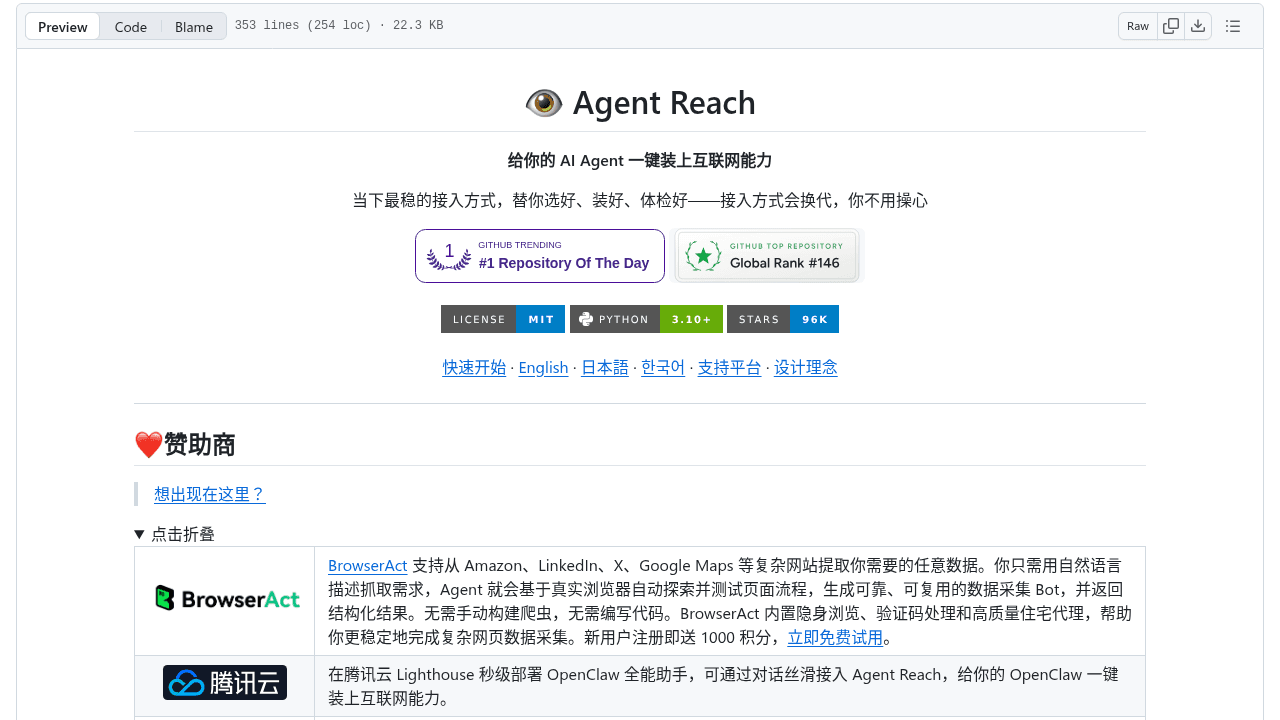Viewport: 1280px width, 720px height.
Task: Follow the 想出现在这里？ link
Action: point(210,494)
